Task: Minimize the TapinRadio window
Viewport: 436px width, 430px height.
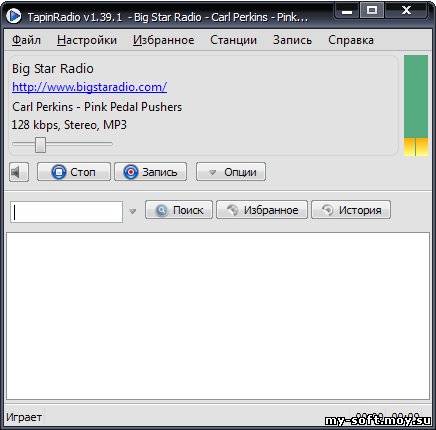Action: 347,12
